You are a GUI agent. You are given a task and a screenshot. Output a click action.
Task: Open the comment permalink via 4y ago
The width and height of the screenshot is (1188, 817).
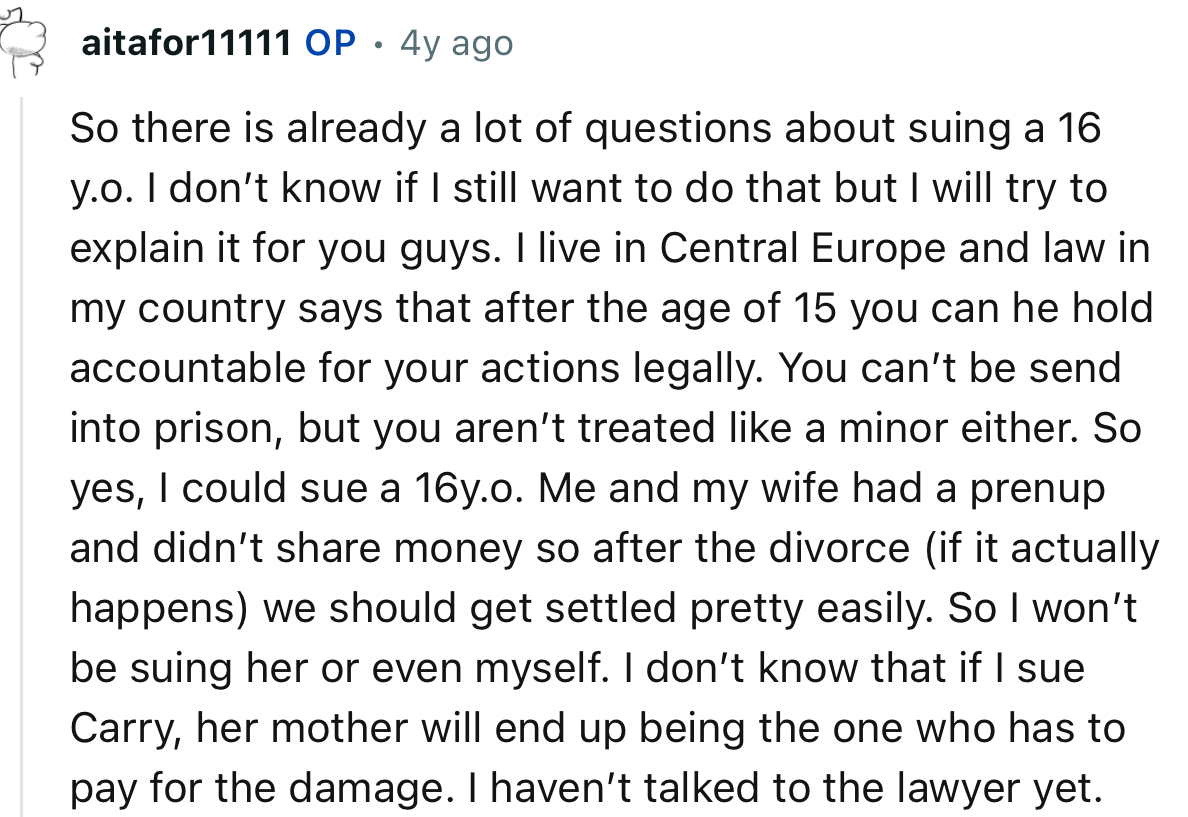[456, 43]
